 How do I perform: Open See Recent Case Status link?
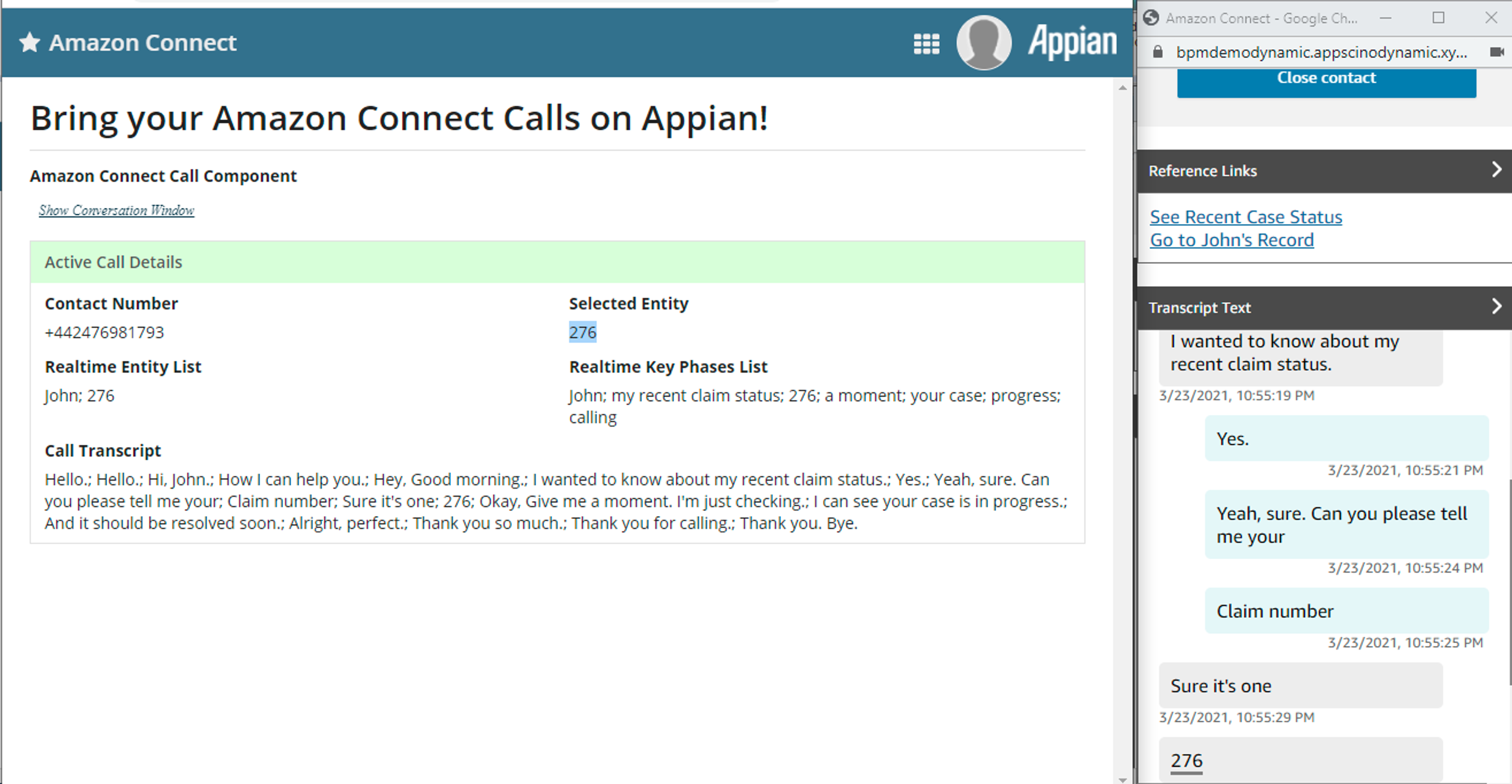(1245, 217)
